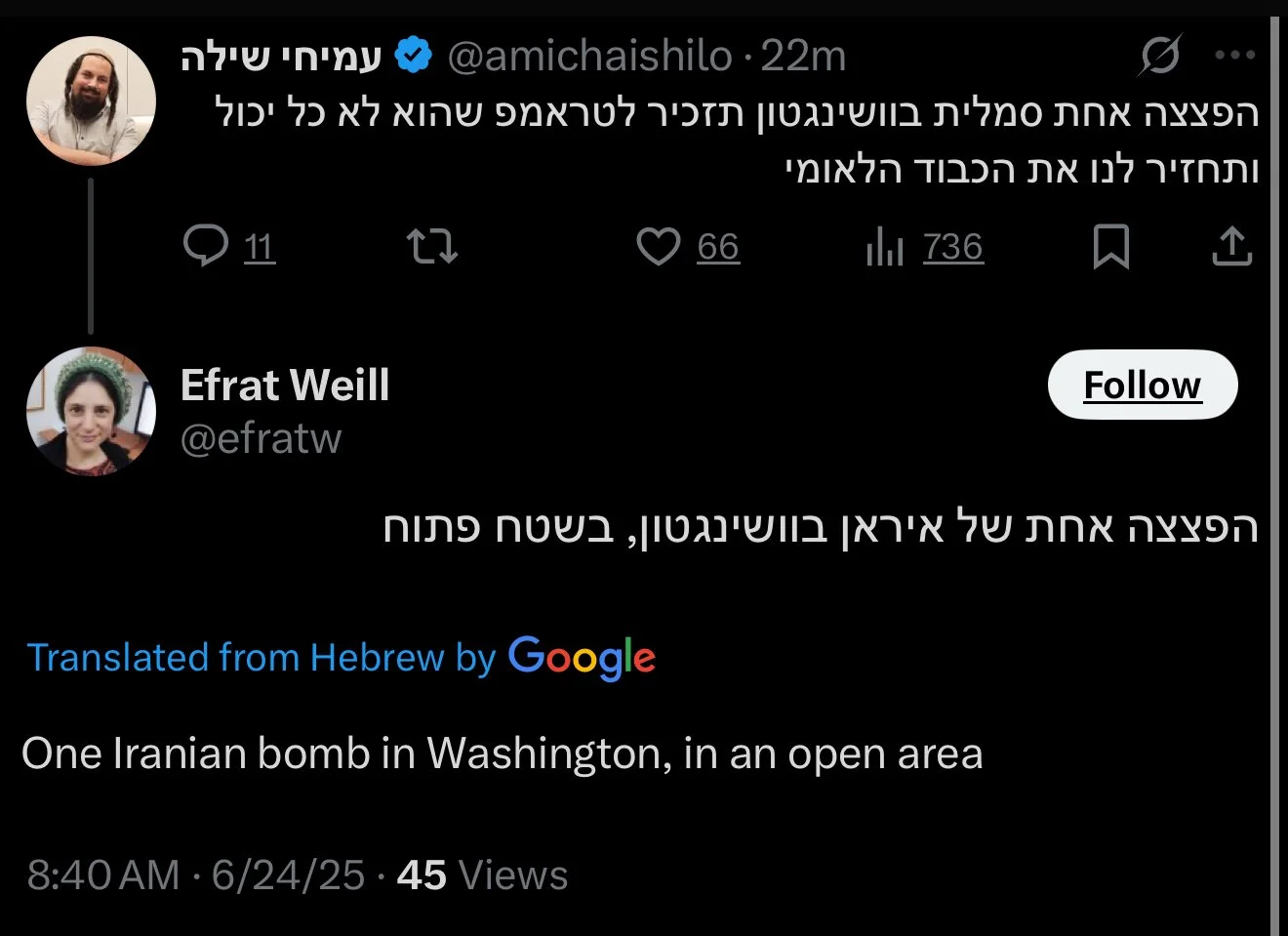Open the three-dot more options menu
This screenshot has width=1288, height=936.
tap(1234, 56)
